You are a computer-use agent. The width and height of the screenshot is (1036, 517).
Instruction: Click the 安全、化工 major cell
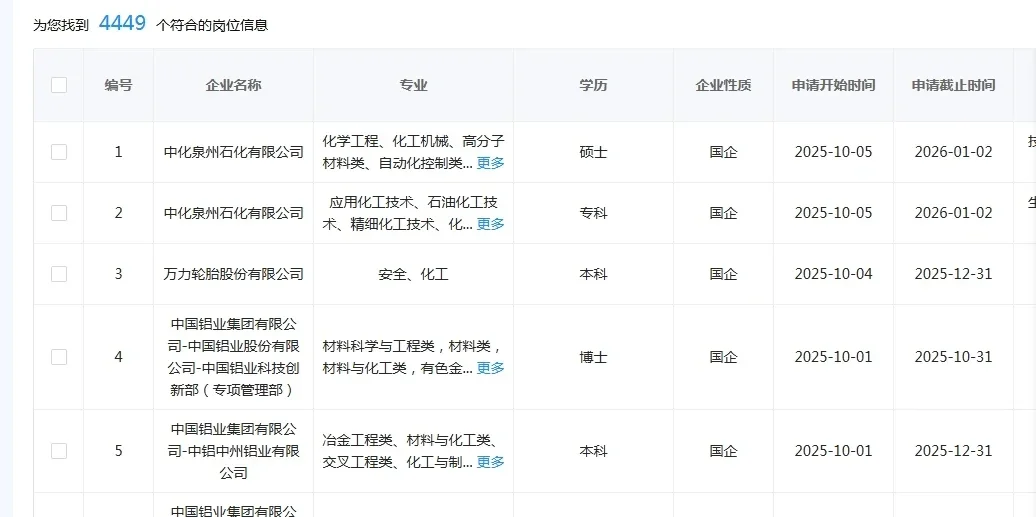click(x=414, y=274)
